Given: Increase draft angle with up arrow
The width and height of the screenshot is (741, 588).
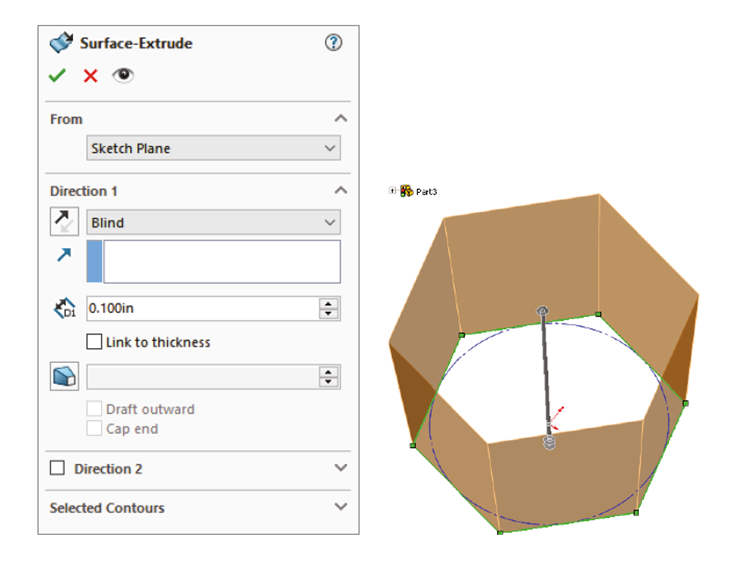Looking at the screenshot, I should point(328,372).
